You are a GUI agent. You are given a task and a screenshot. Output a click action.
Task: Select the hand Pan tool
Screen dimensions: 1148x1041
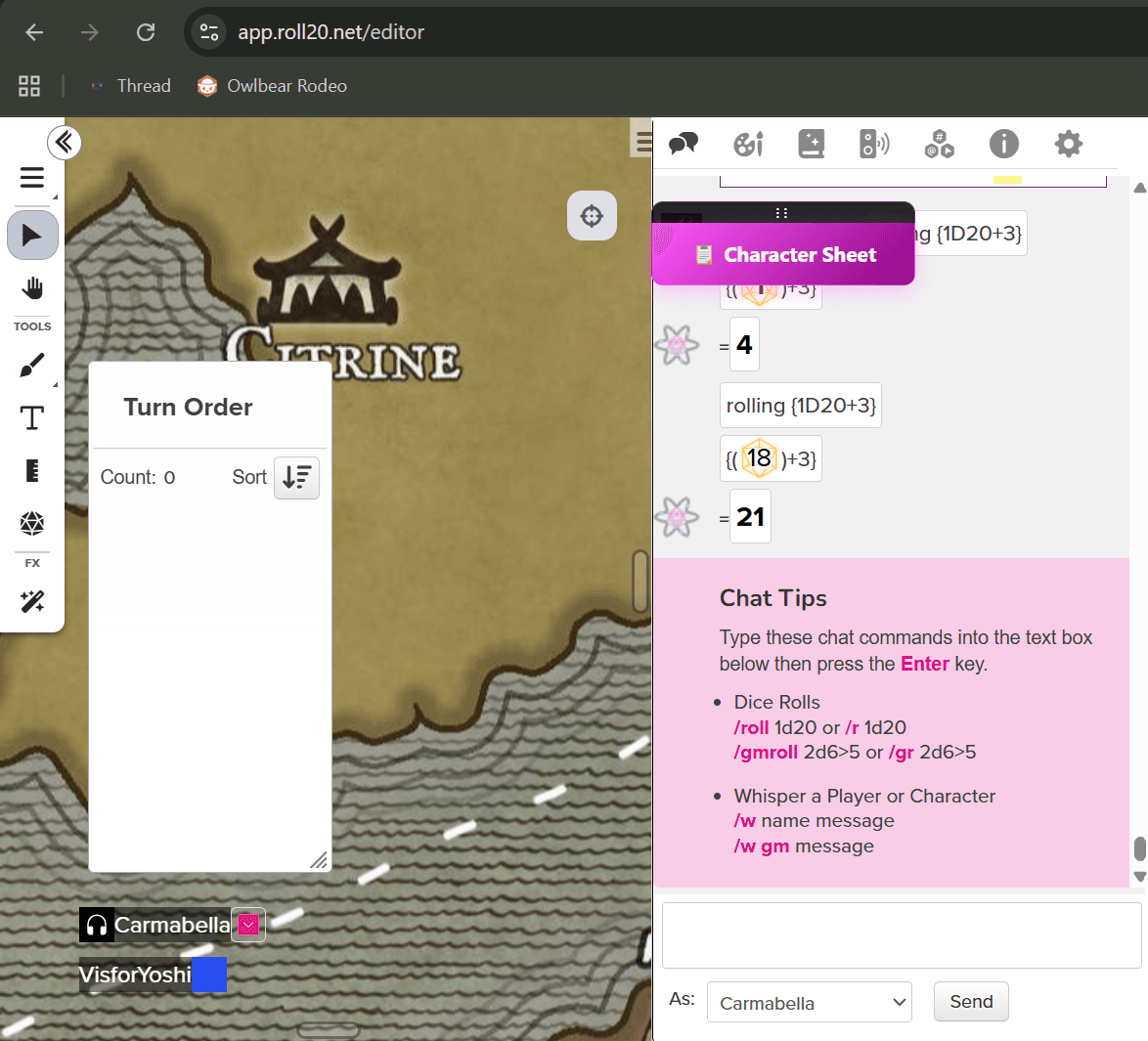(x=32, y=288)
